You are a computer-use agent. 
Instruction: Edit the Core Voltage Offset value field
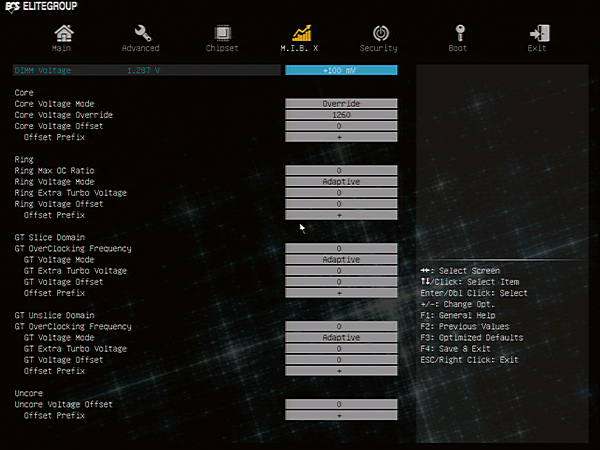point(341,126)
